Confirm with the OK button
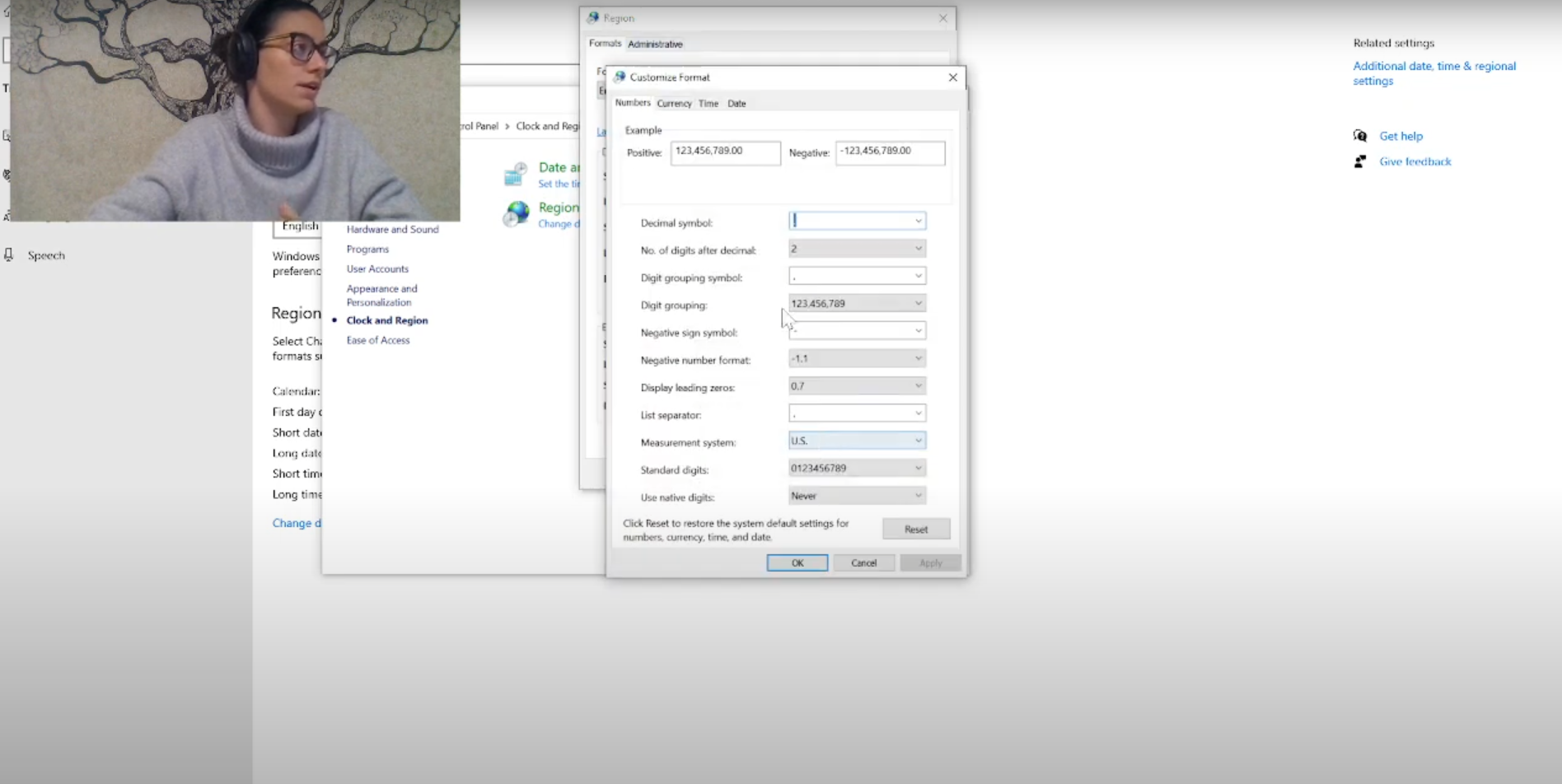 [x=797, y=562]
